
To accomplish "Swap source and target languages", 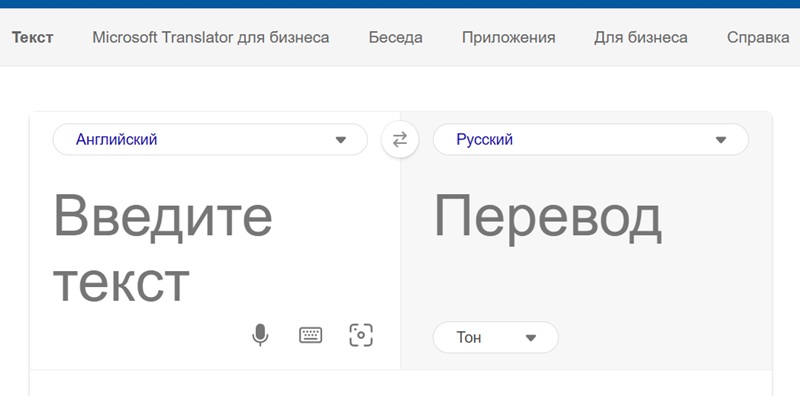I will tap(400, 139).
